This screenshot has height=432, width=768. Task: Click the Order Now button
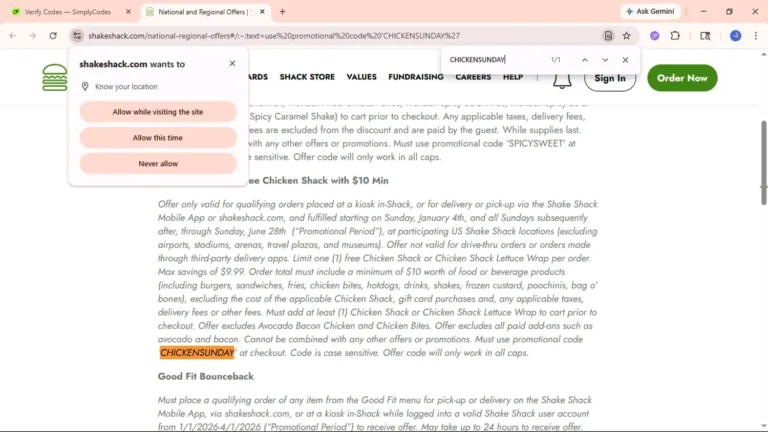682,78
